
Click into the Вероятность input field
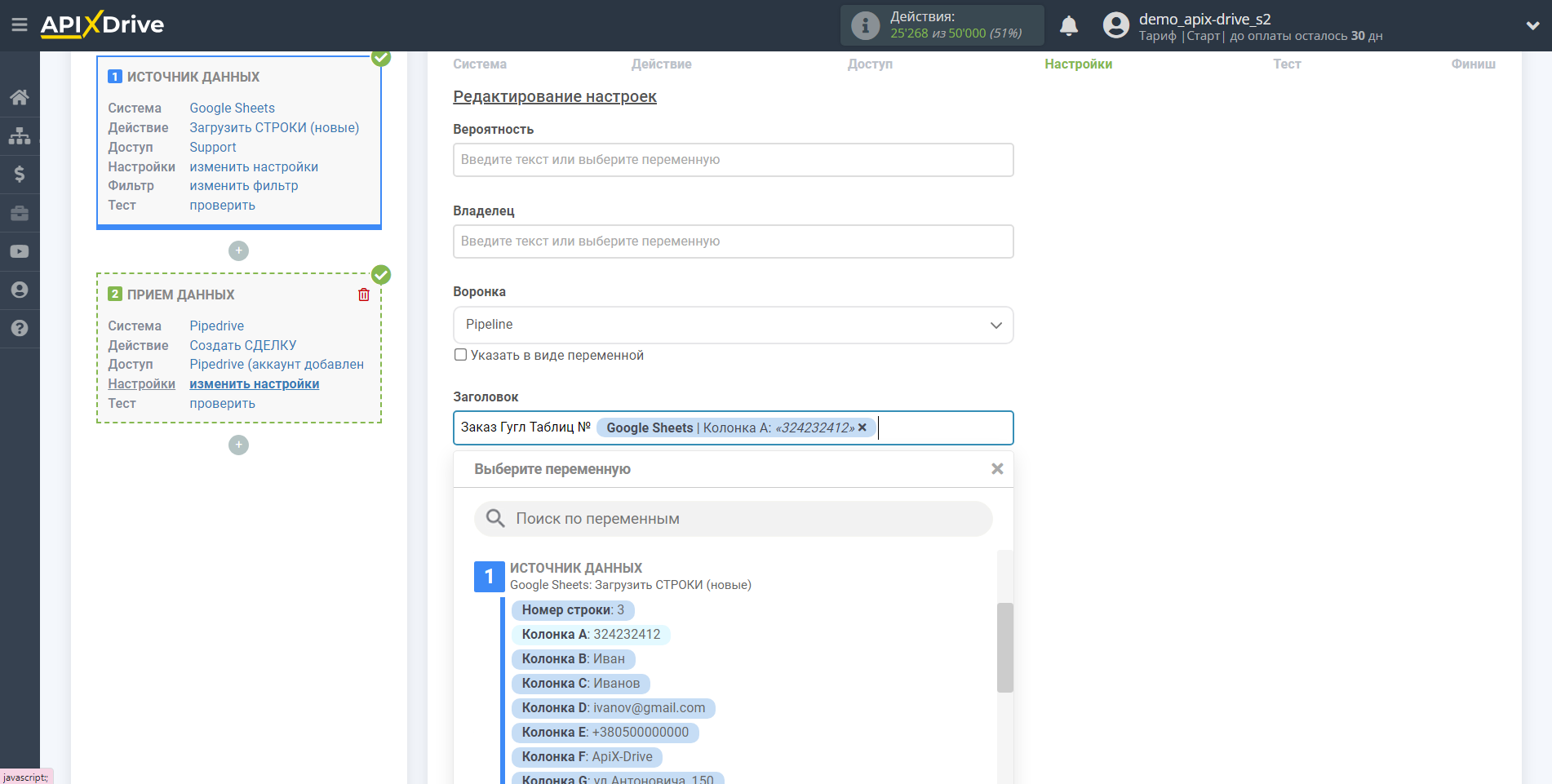click(x=733, y=160)
